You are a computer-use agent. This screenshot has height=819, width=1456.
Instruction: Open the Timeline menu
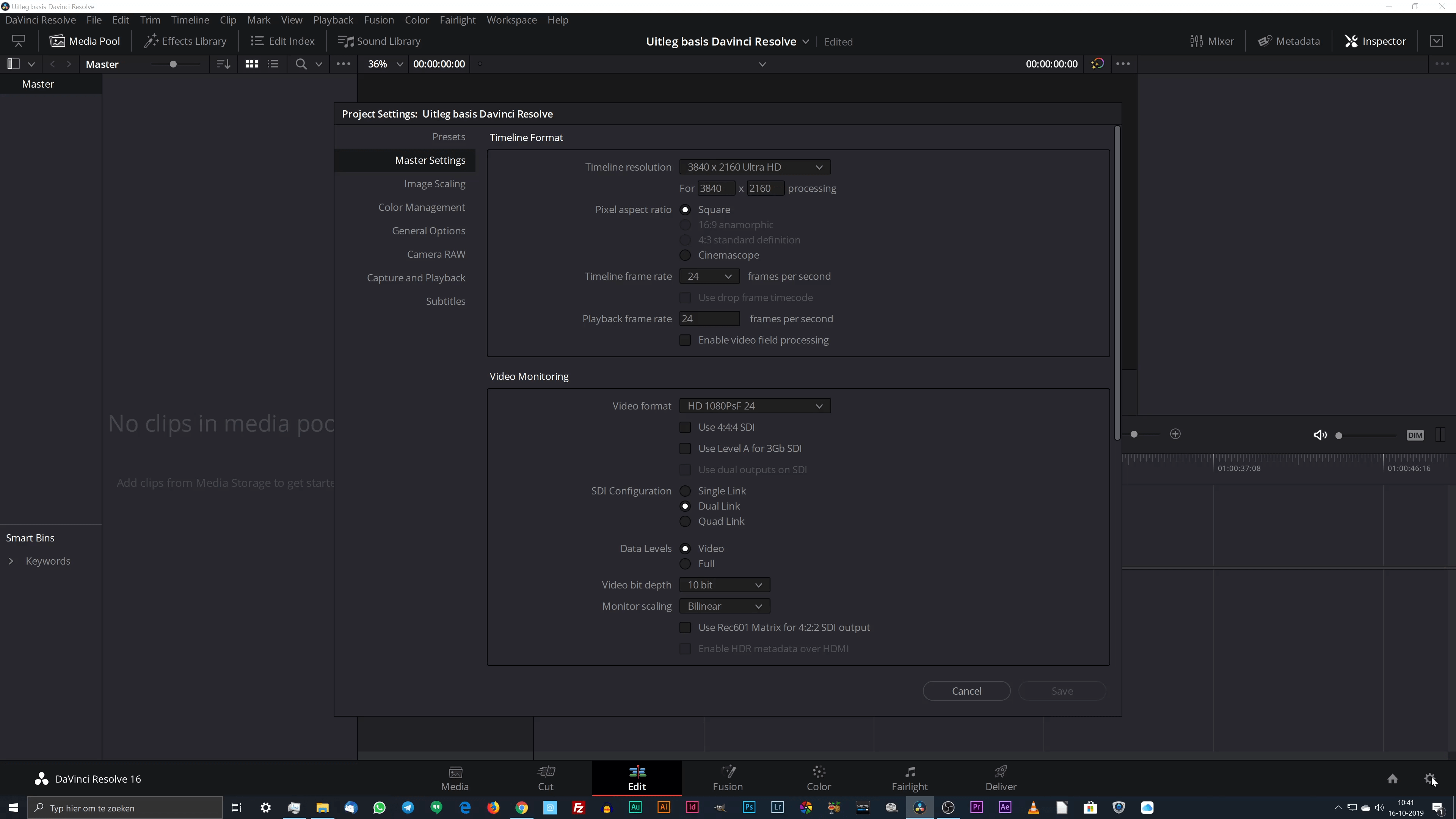pos(190,20)
